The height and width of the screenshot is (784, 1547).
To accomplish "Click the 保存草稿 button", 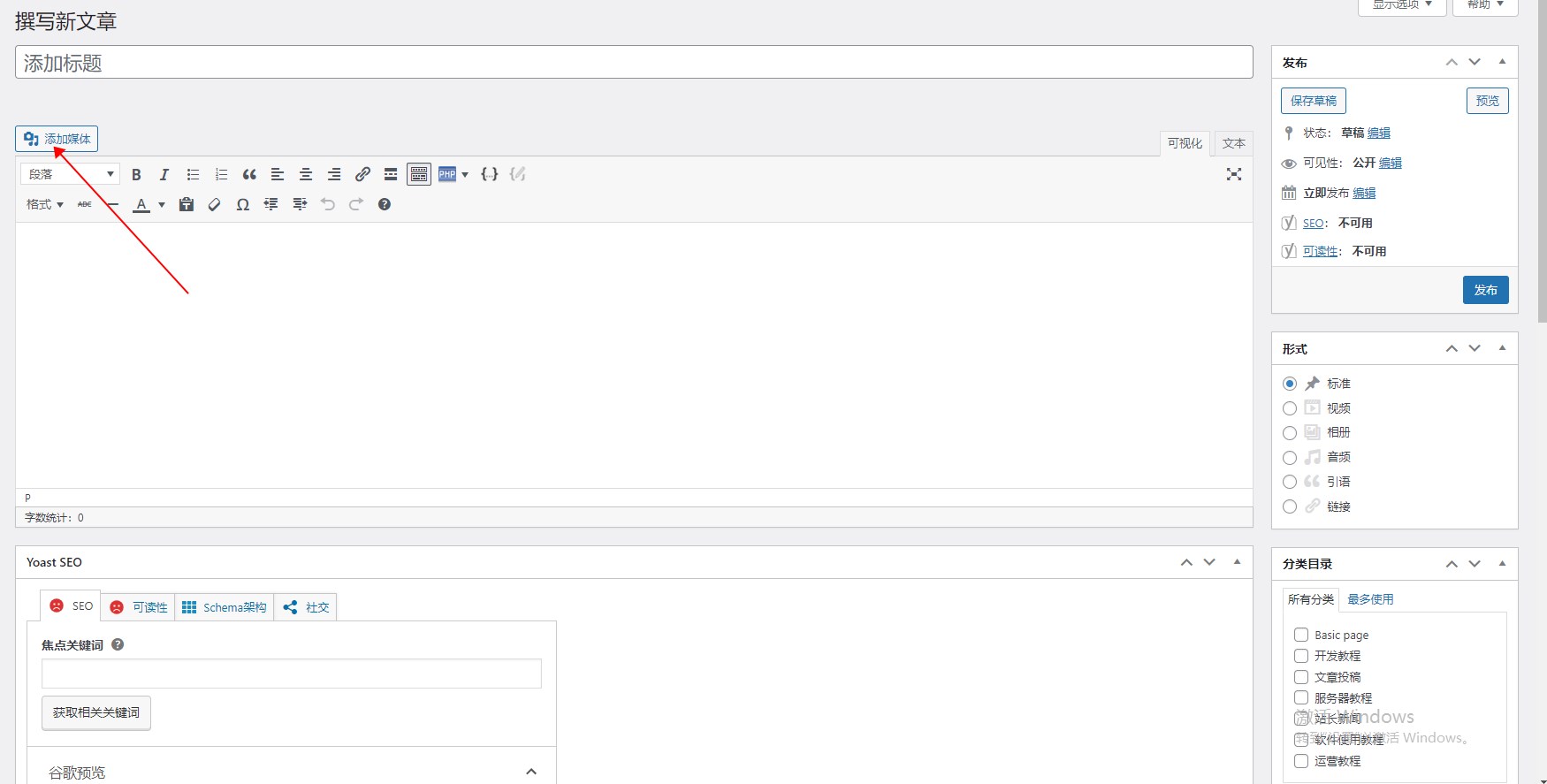I will click(x=1314, y=101).
